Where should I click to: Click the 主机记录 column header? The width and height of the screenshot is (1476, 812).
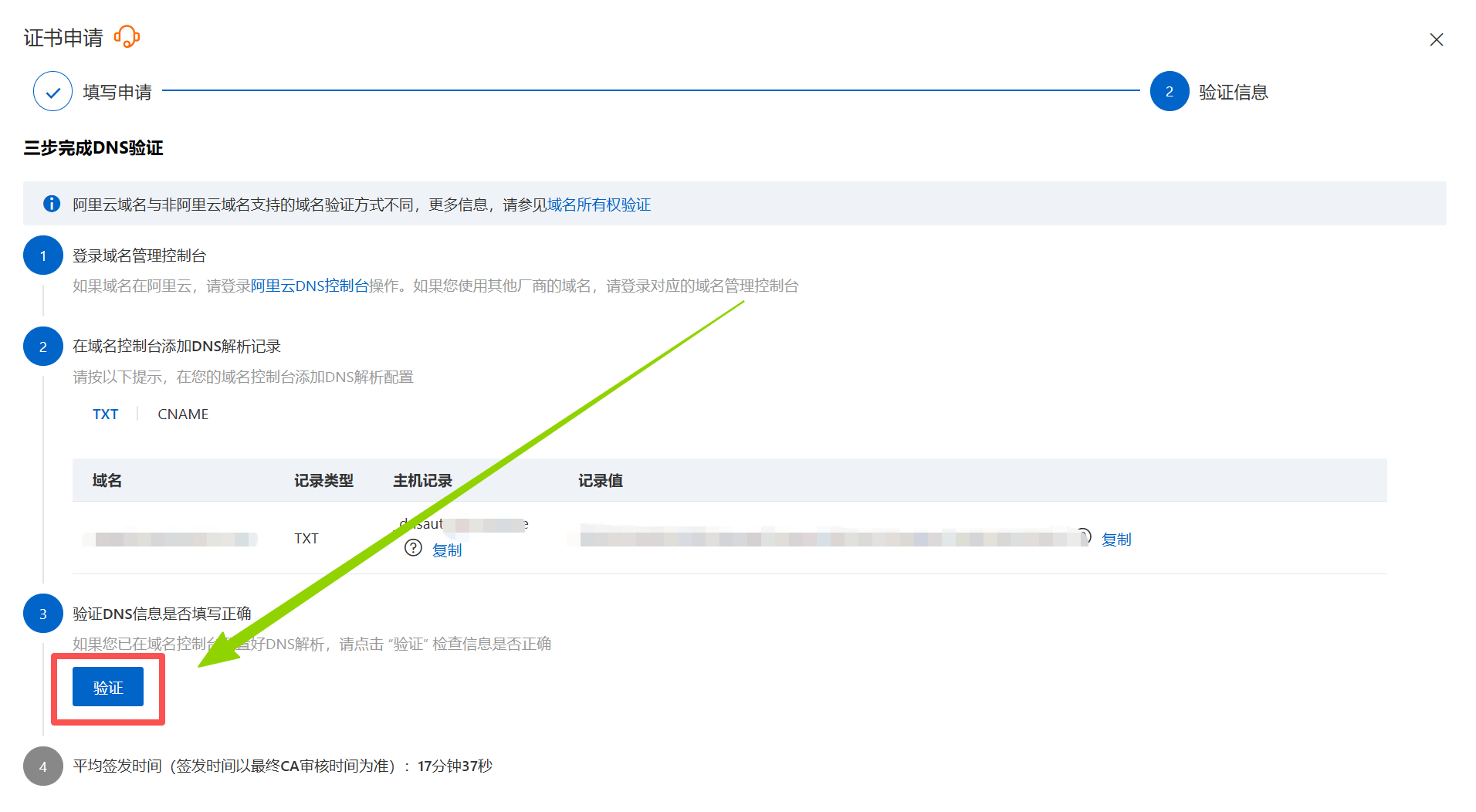[x=422, y=480]
